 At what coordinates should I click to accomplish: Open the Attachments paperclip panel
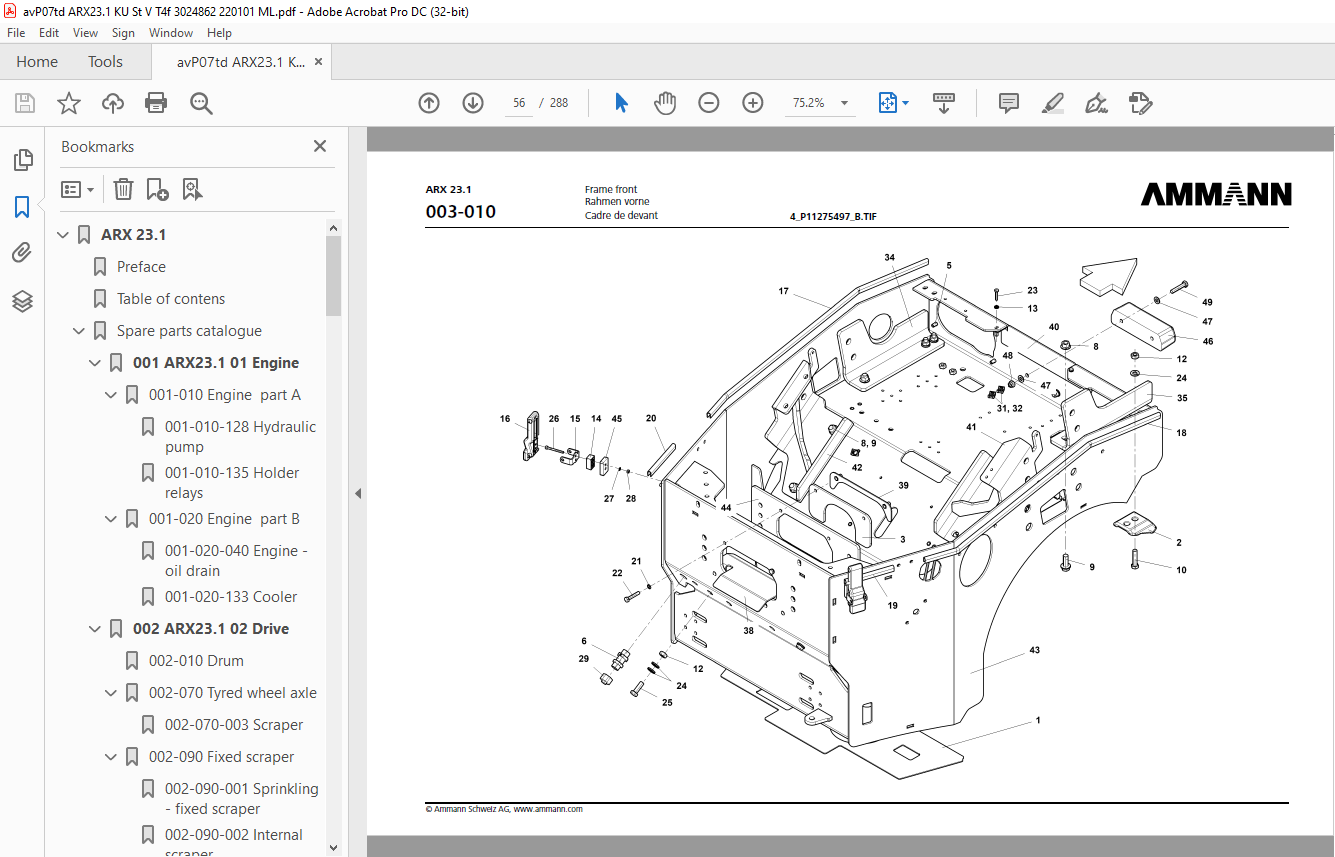click(x=22, y=253)
